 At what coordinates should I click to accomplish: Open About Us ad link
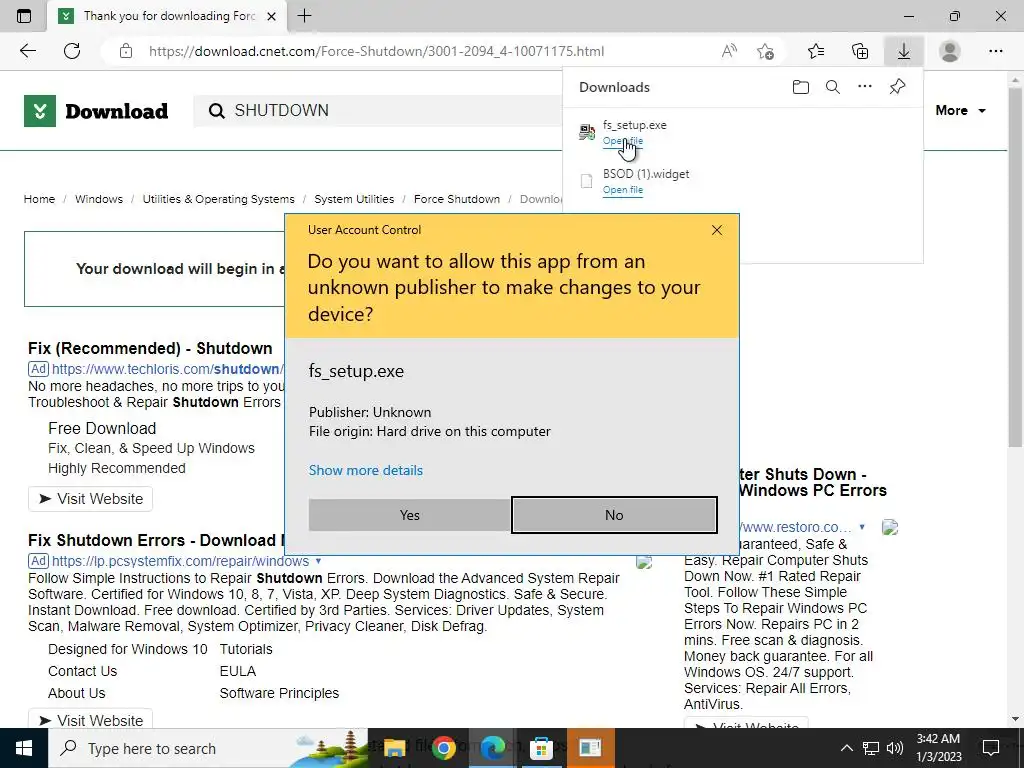click(x=76, y=693)
